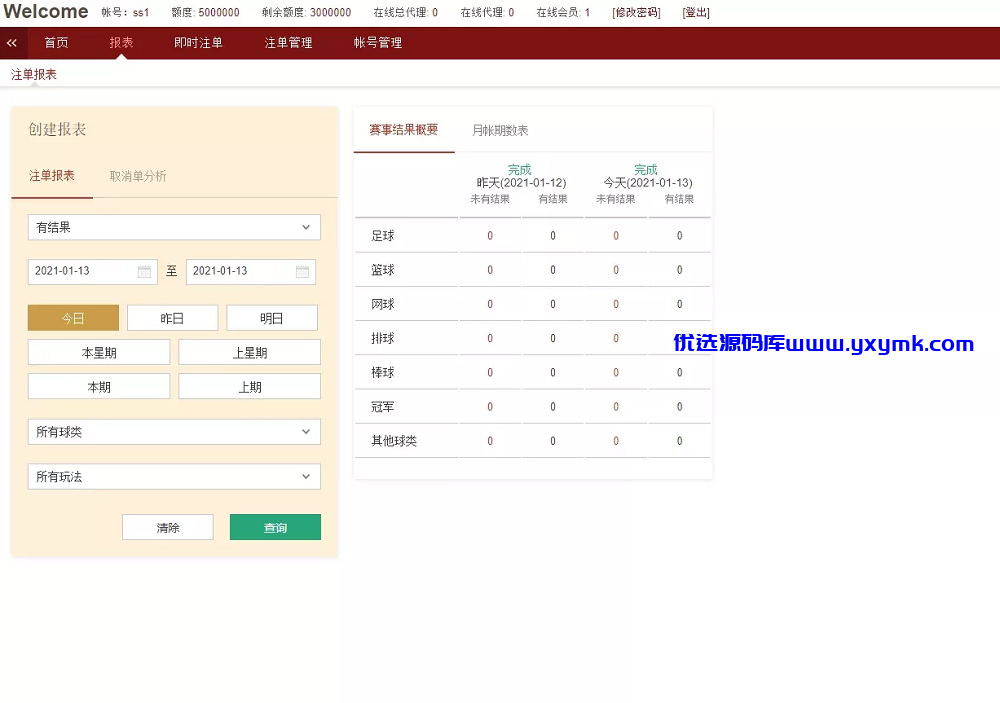Click the 网球 row label

383,304
